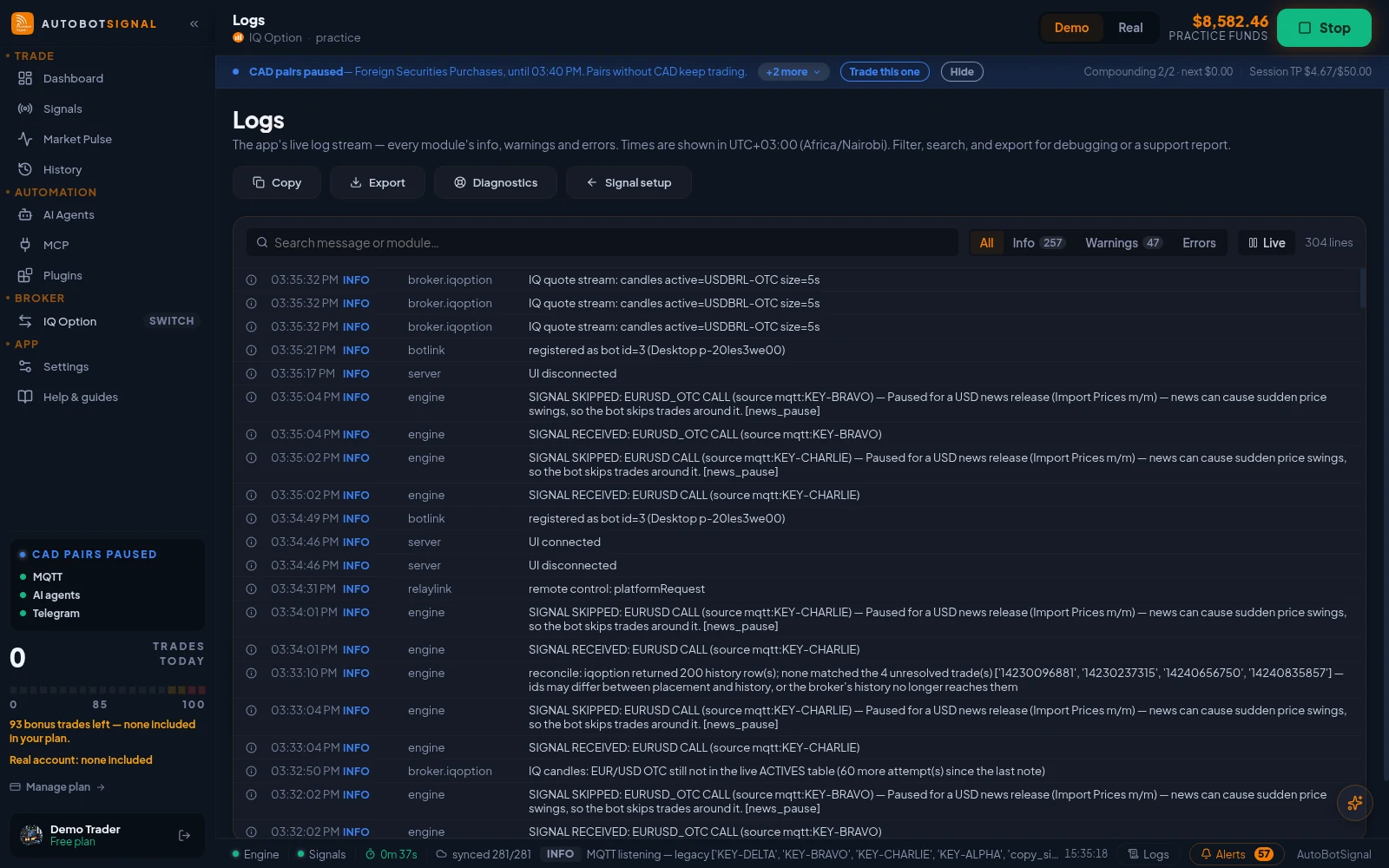The width and height of the screenshot is (1389, 868).
Task: Open the Plugins page
Action: tap(108, 275)
